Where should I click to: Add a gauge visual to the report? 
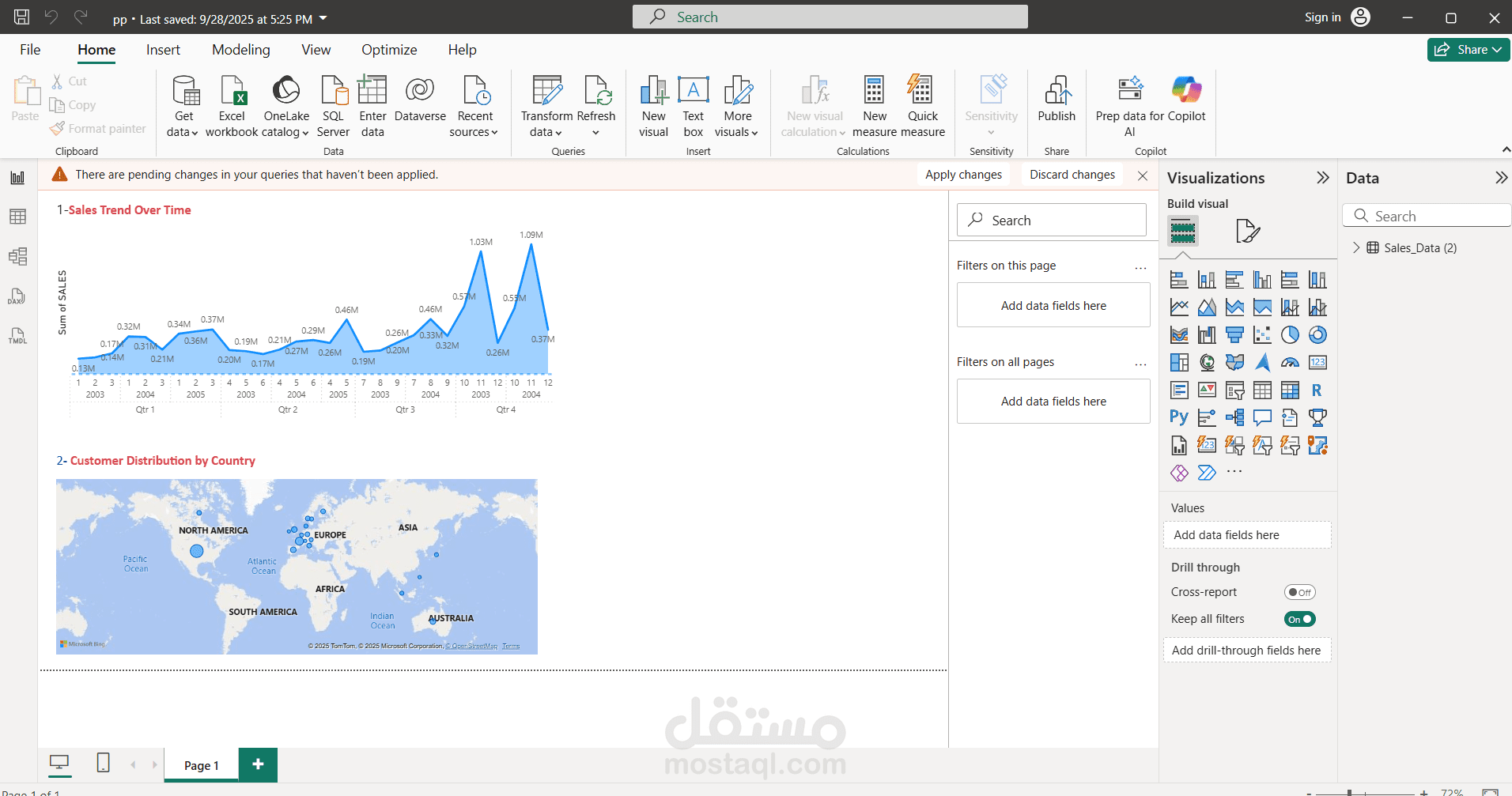click(1290, 362)
